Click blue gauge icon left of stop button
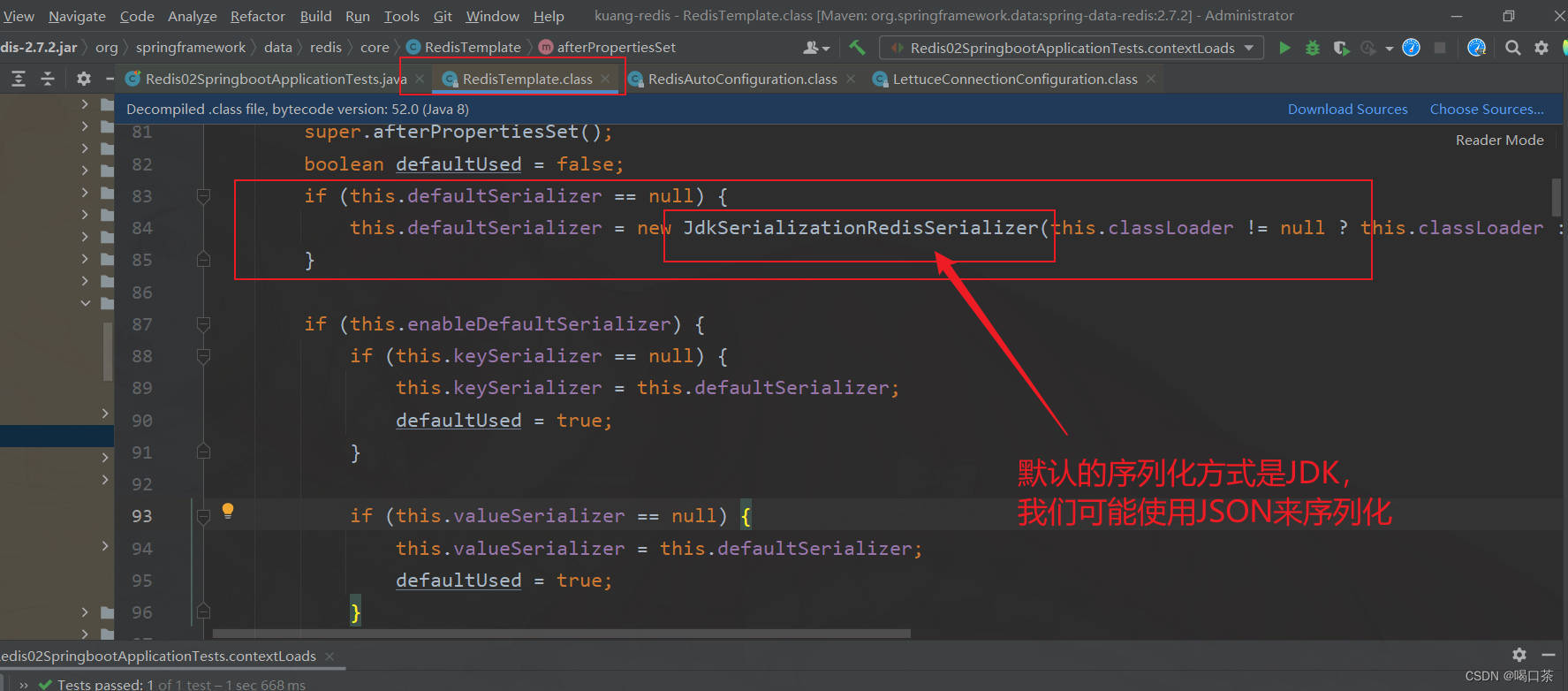The width and height of the screenshot is (1568, 691). click(x=1412, y=48)
